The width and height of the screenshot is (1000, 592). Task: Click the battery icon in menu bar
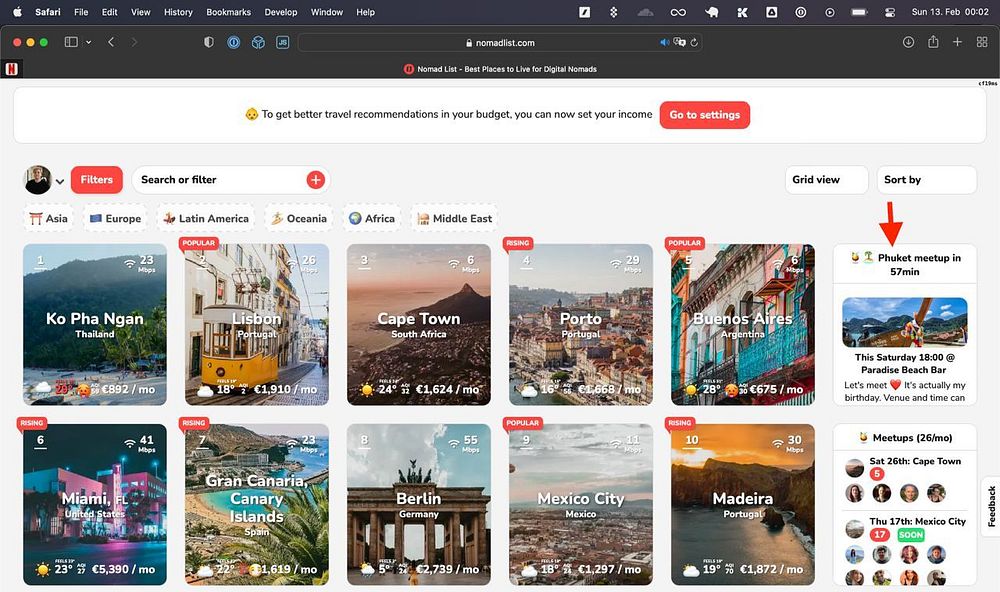tap(859, 11)
